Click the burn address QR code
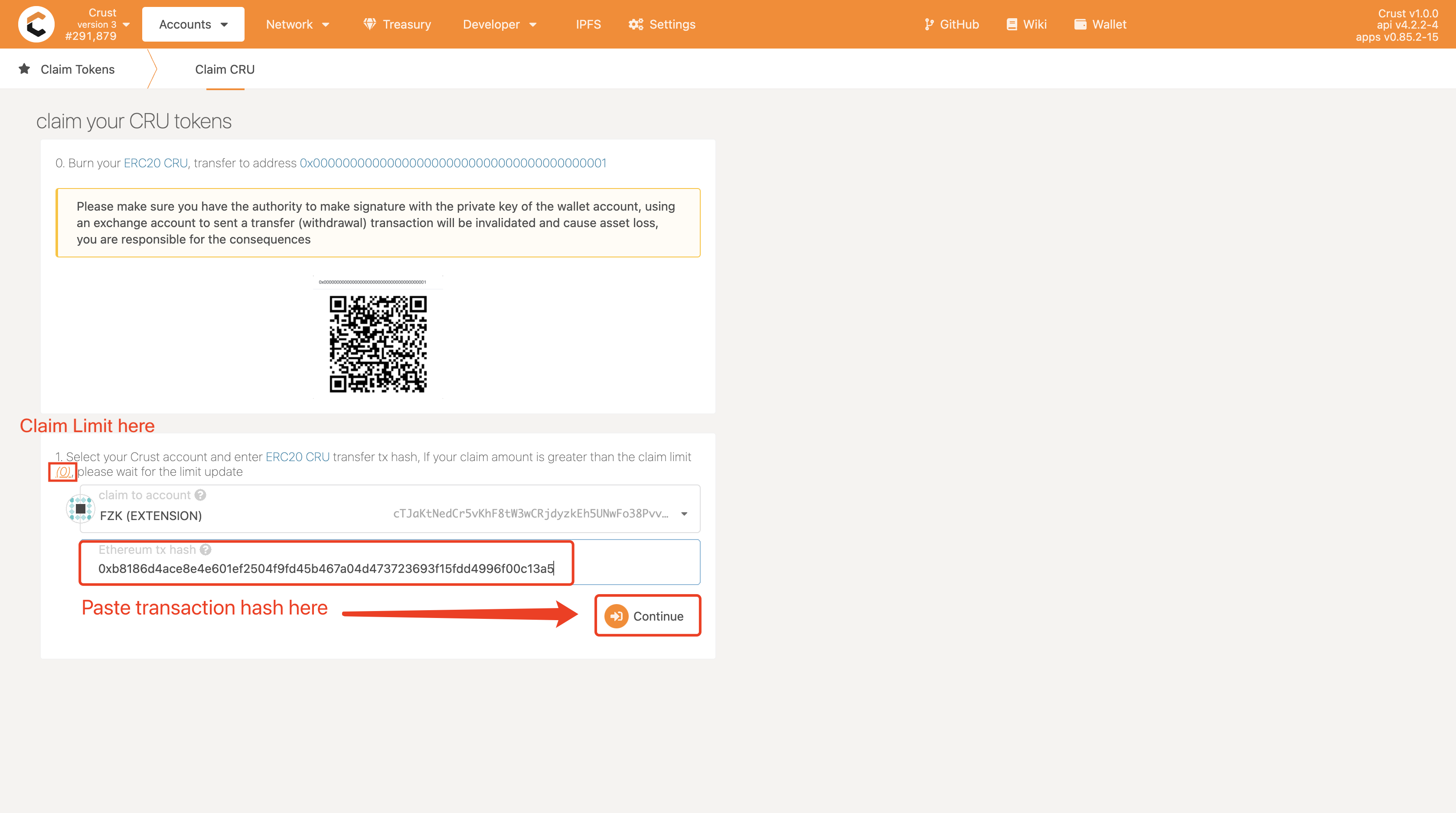1456x813 pixels. pos(378,344)
